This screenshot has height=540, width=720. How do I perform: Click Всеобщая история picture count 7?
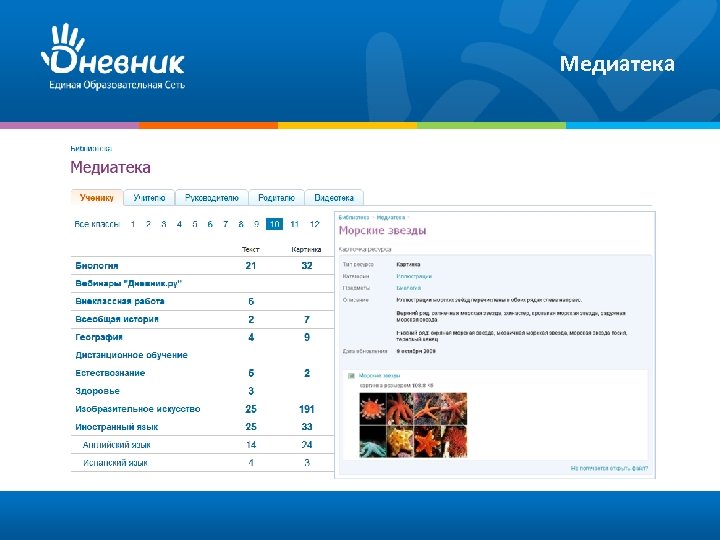coord(307,319)
